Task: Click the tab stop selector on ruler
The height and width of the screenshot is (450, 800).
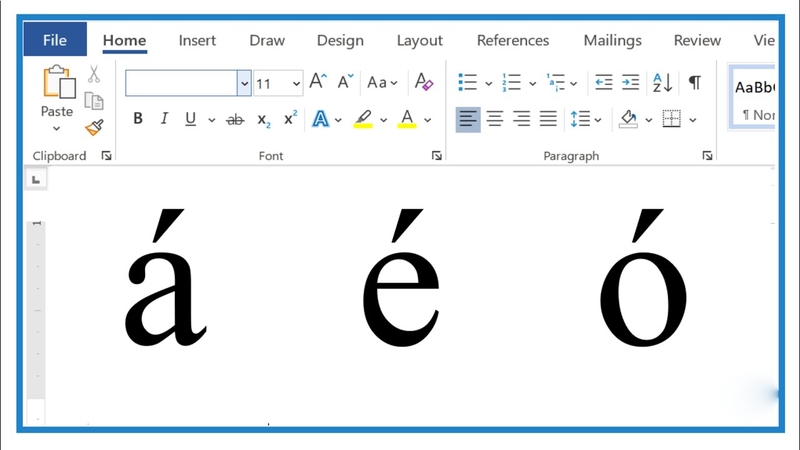Action: 36,179
